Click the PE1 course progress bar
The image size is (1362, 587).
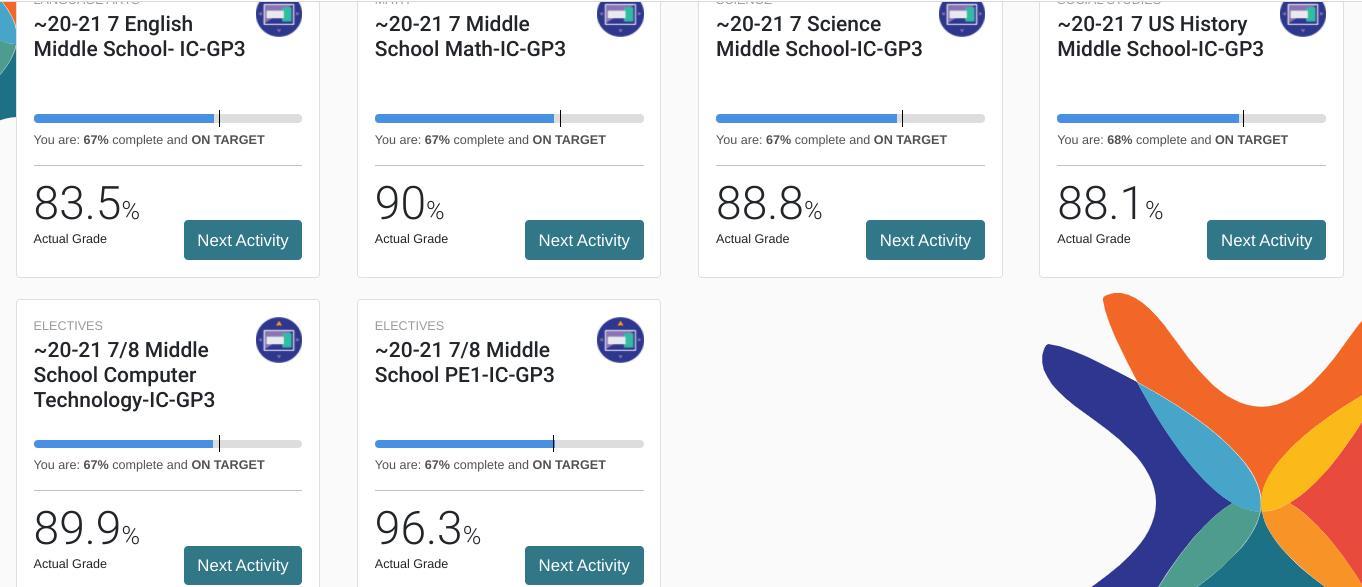[509, 444]
